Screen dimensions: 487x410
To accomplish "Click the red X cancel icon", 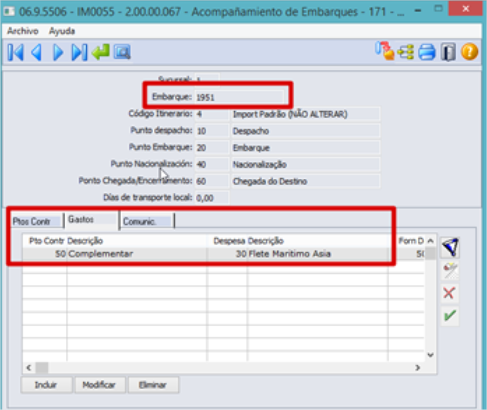I will (449, 293).
